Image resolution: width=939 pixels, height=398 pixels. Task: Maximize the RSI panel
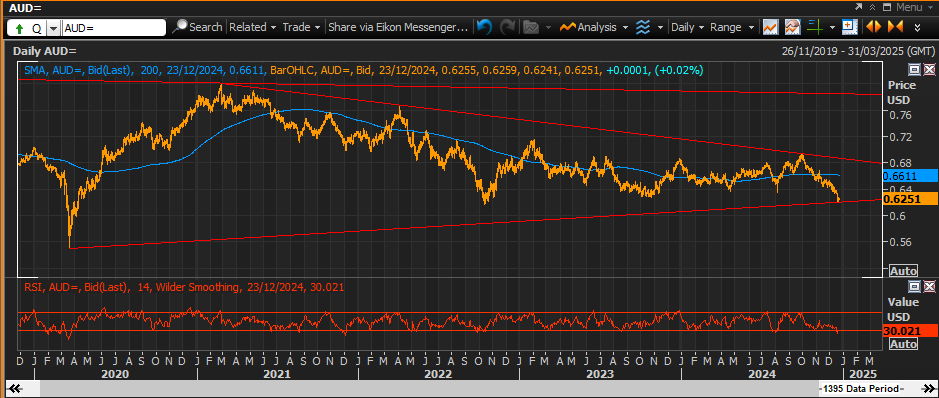point(914,286)
